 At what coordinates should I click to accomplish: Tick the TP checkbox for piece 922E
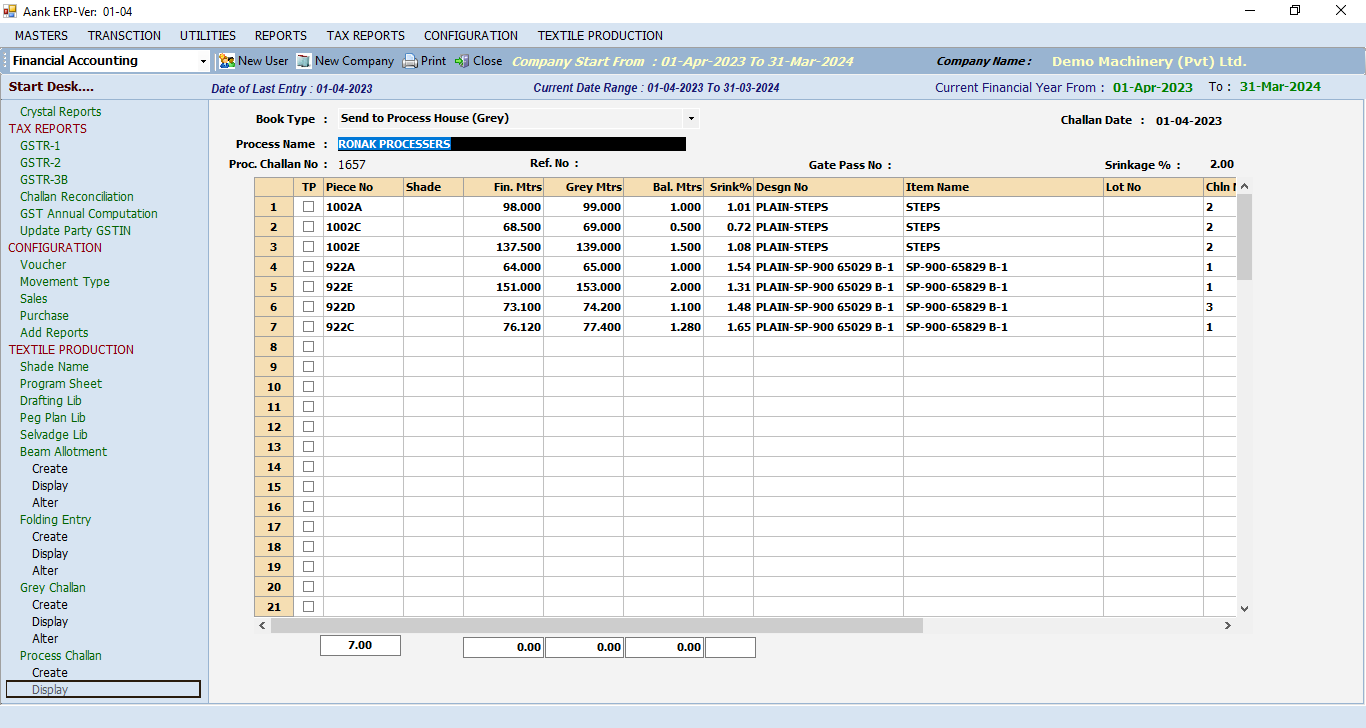[x=308, y=287]
